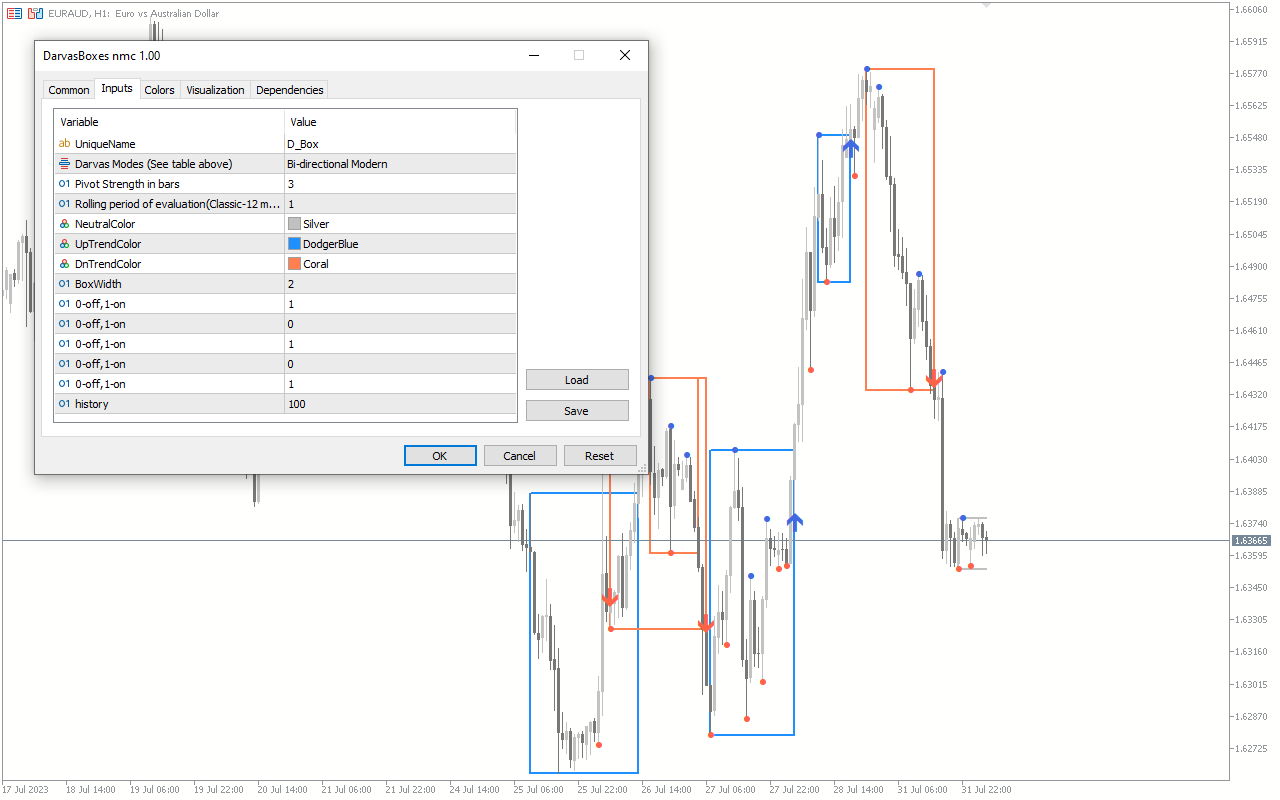The width and height of the screenshot is (1280, 800).
Task: Click the history integer type icon
Action: coord(64,404)
